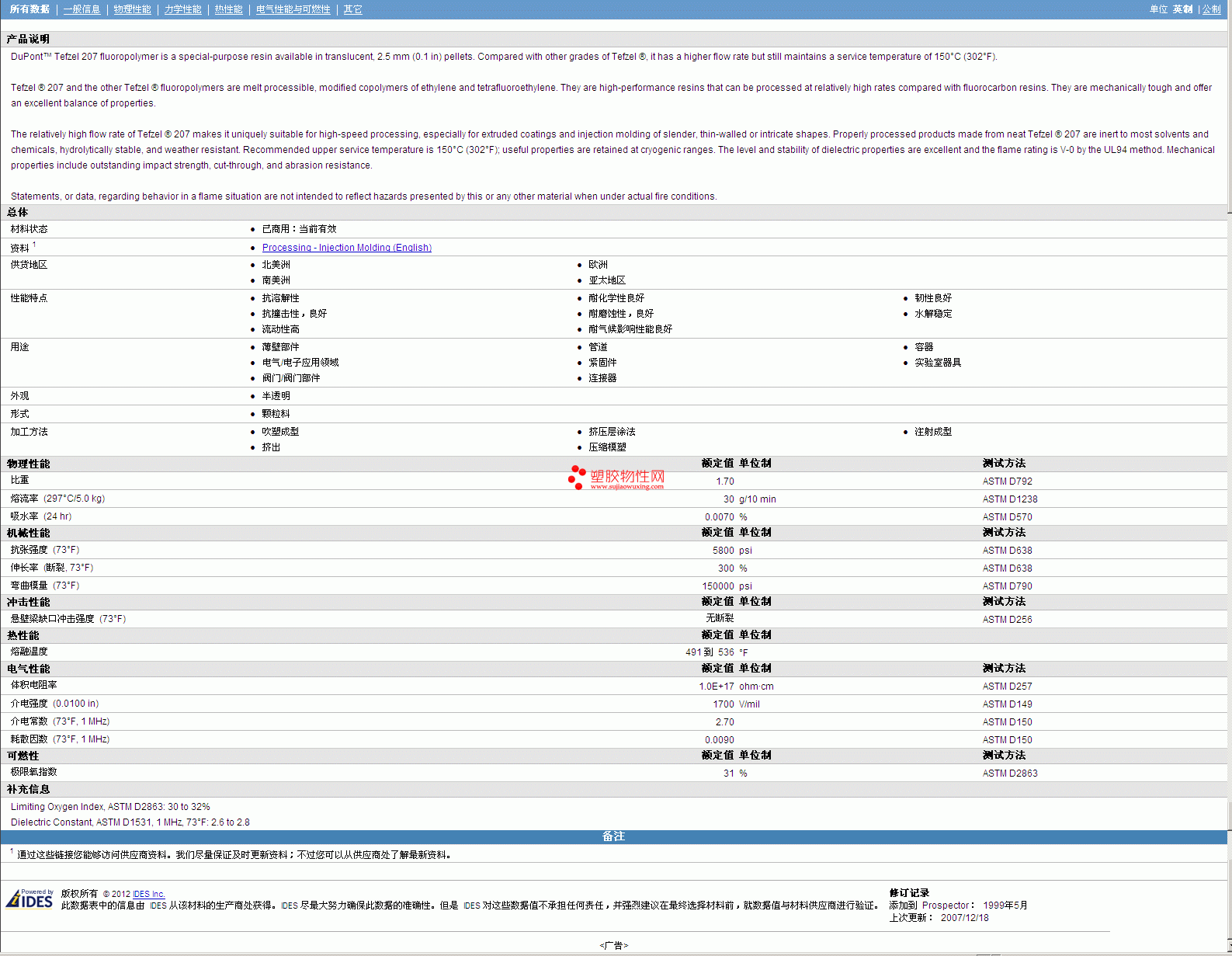
Task: Click the 颗粒料 form value
Action: click(x=276, y=414)
